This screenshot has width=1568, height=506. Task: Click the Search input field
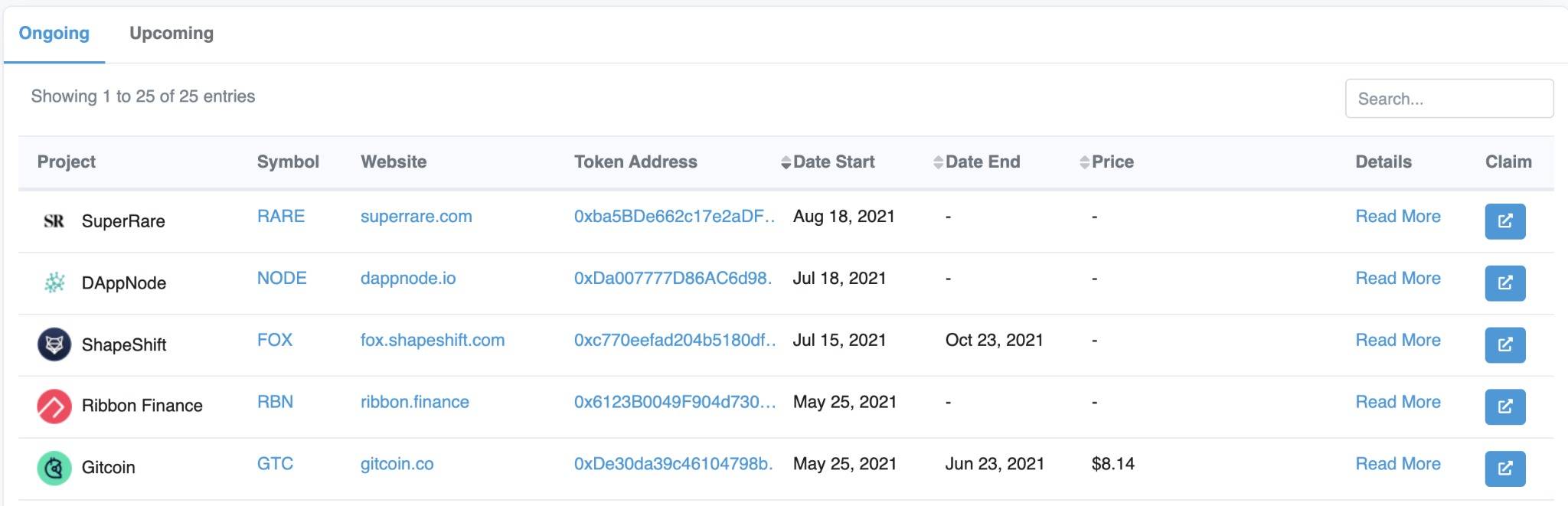click(1449, 99)
